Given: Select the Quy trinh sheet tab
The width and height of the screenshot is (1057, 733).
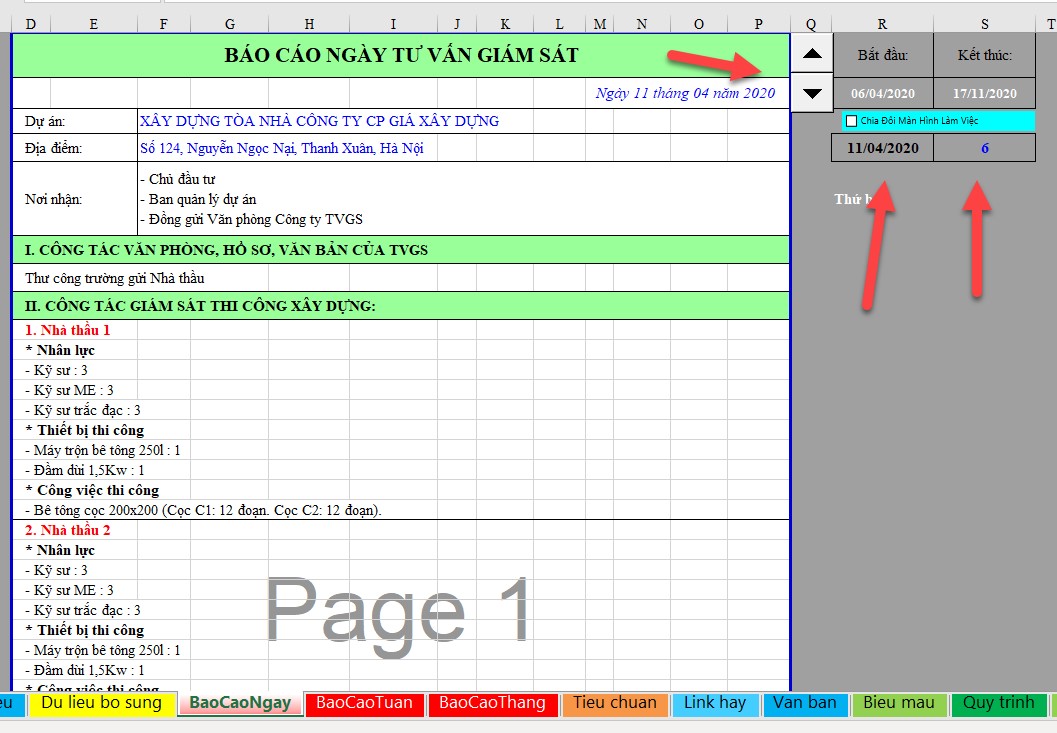Looking at the screenshot, I should click(x=997, y=703).
